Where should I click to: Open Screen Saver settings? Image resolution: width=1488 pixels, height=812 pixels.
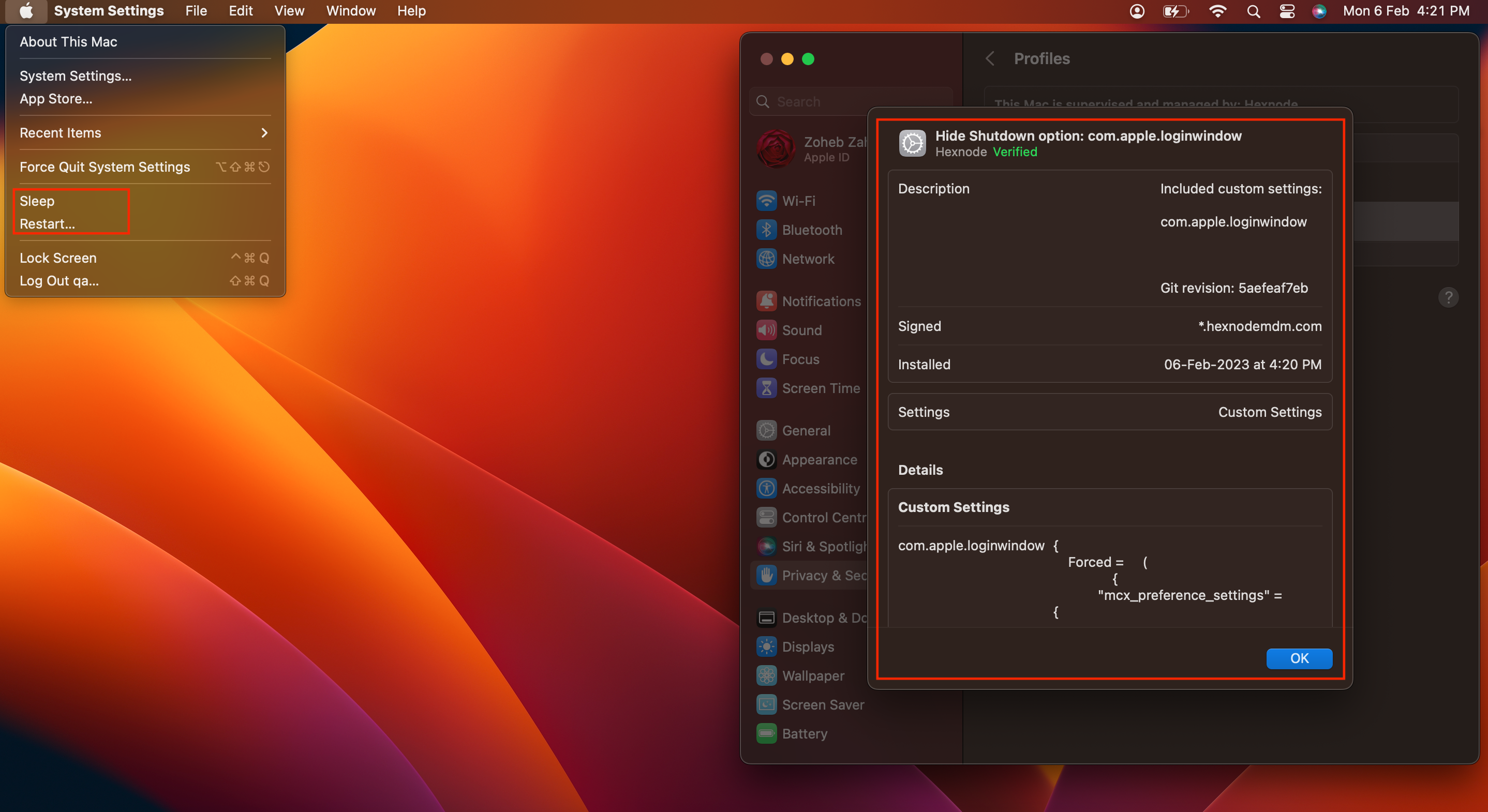coord(810,704)
